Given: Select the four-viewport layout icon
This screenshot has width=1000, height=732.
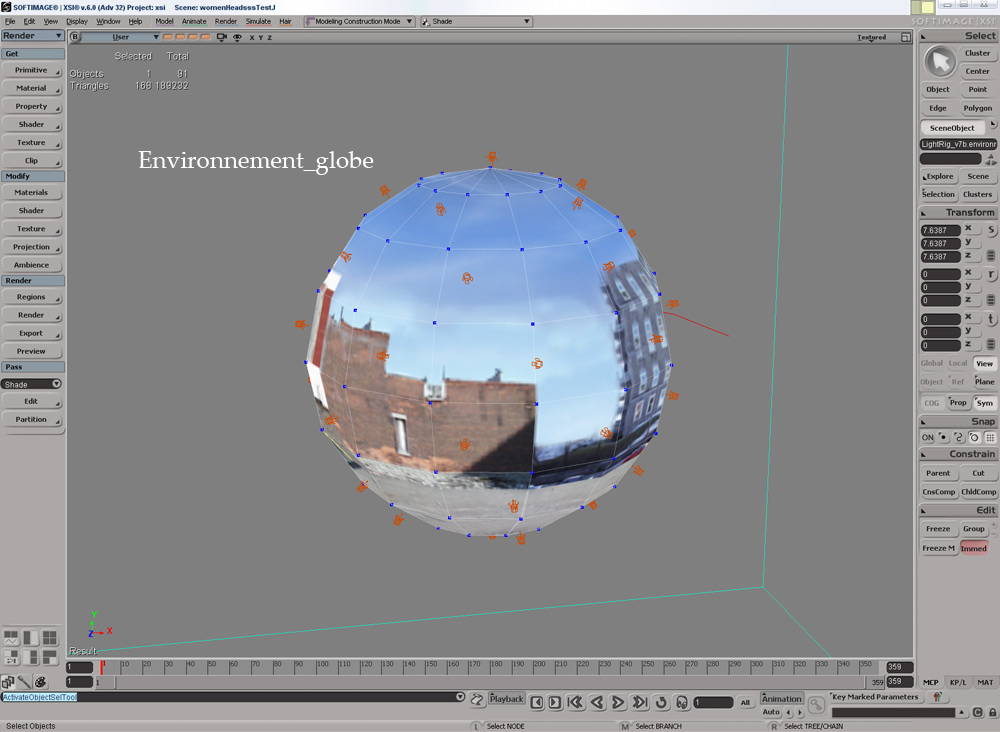Looking at the screenshot, I should click(x=50, y=637).
